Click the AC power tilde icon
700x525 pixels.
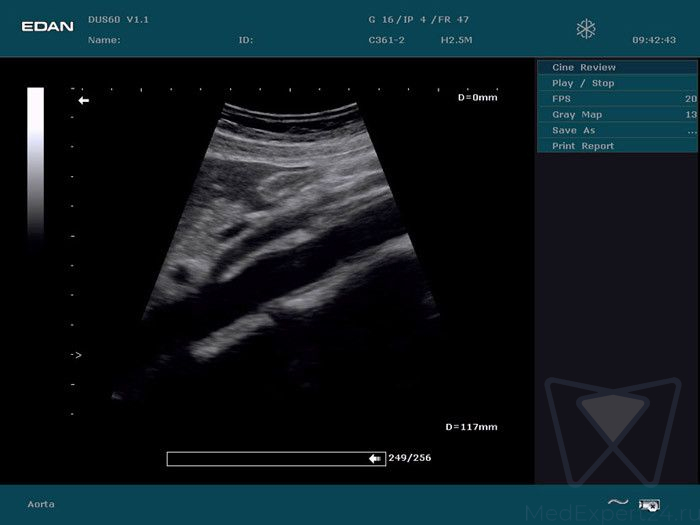click(x=618, y=502)
